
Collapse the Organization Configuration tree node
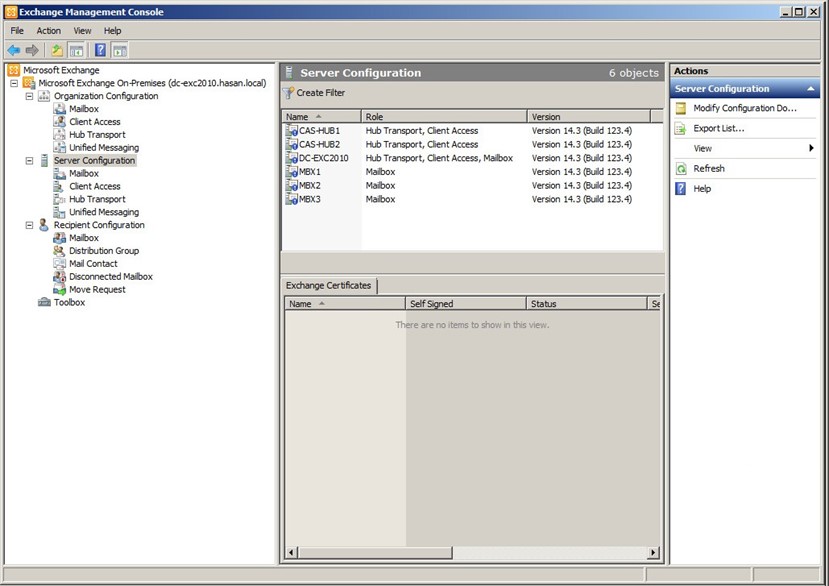29,96
